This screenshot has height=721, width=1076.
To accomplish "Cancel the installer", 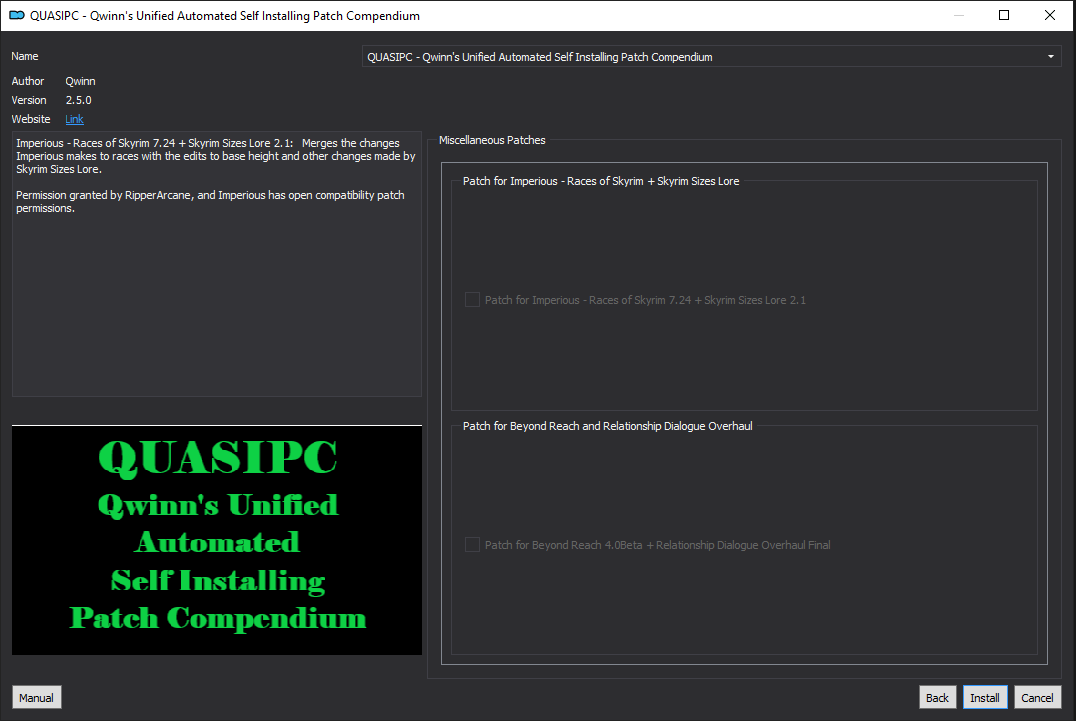I will [x=1037, y=698].
